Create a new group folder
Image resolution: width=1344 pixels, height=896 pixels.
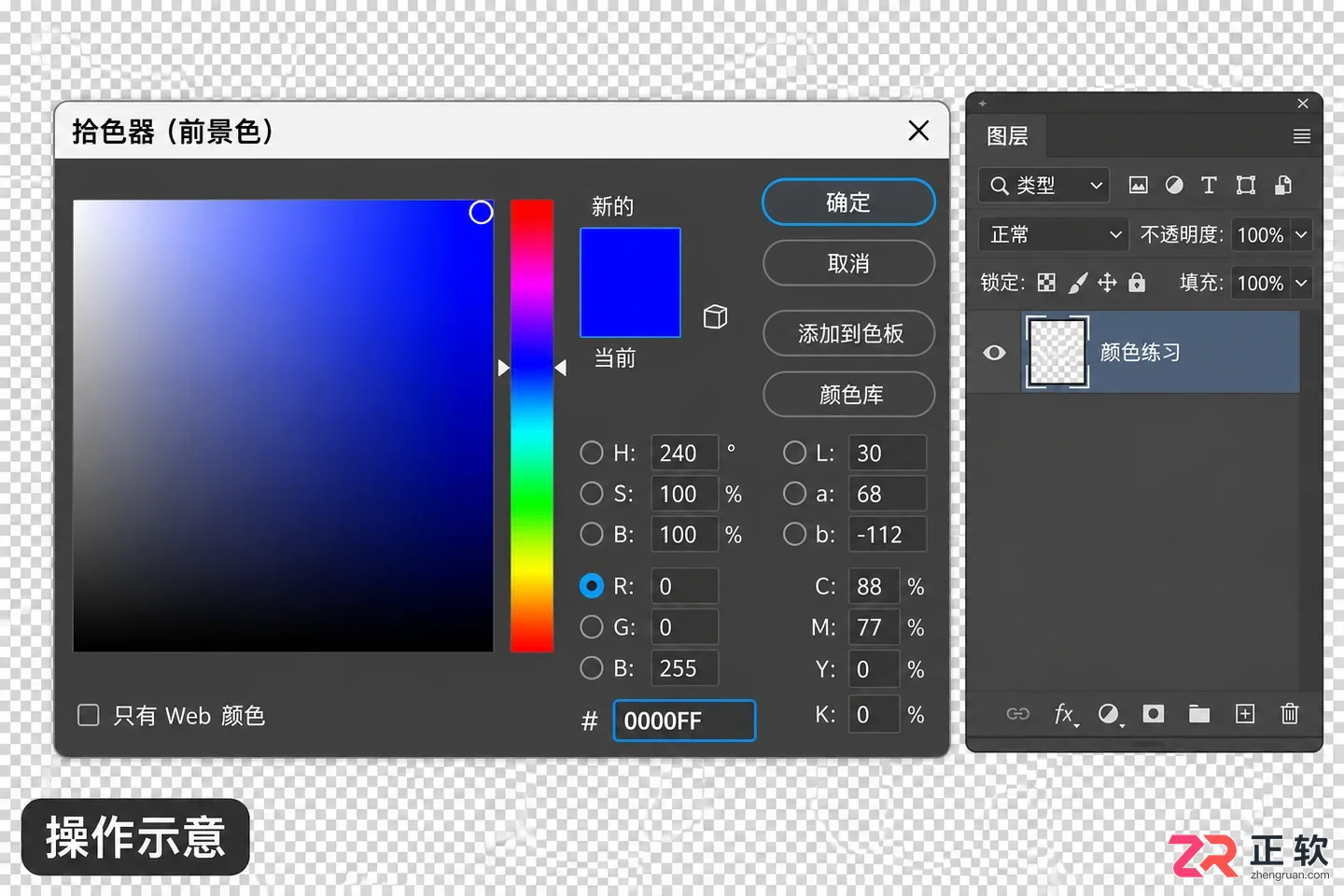point(1199,714)
